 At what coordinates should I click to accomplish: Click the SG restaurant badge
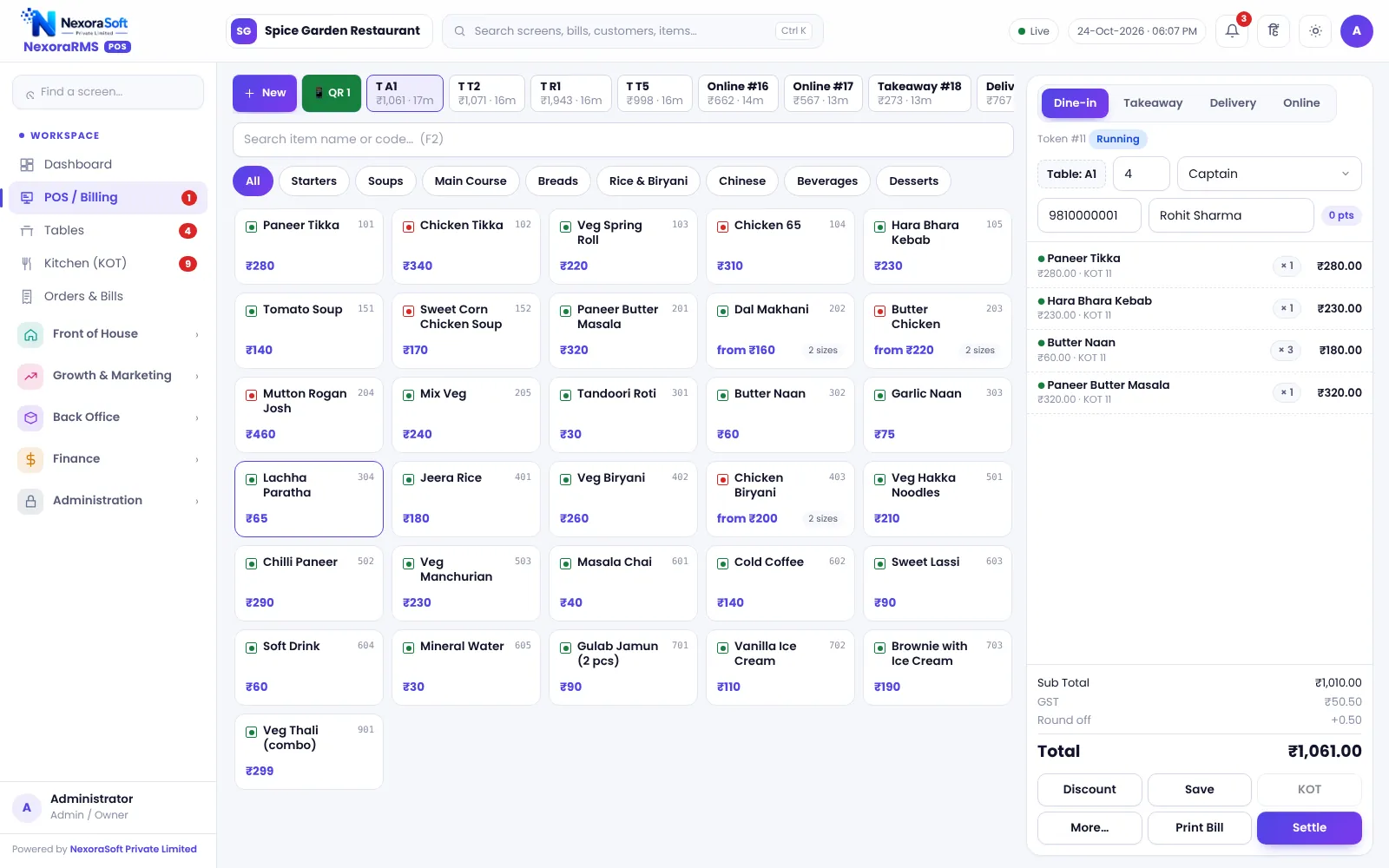[x=244, y=31]
